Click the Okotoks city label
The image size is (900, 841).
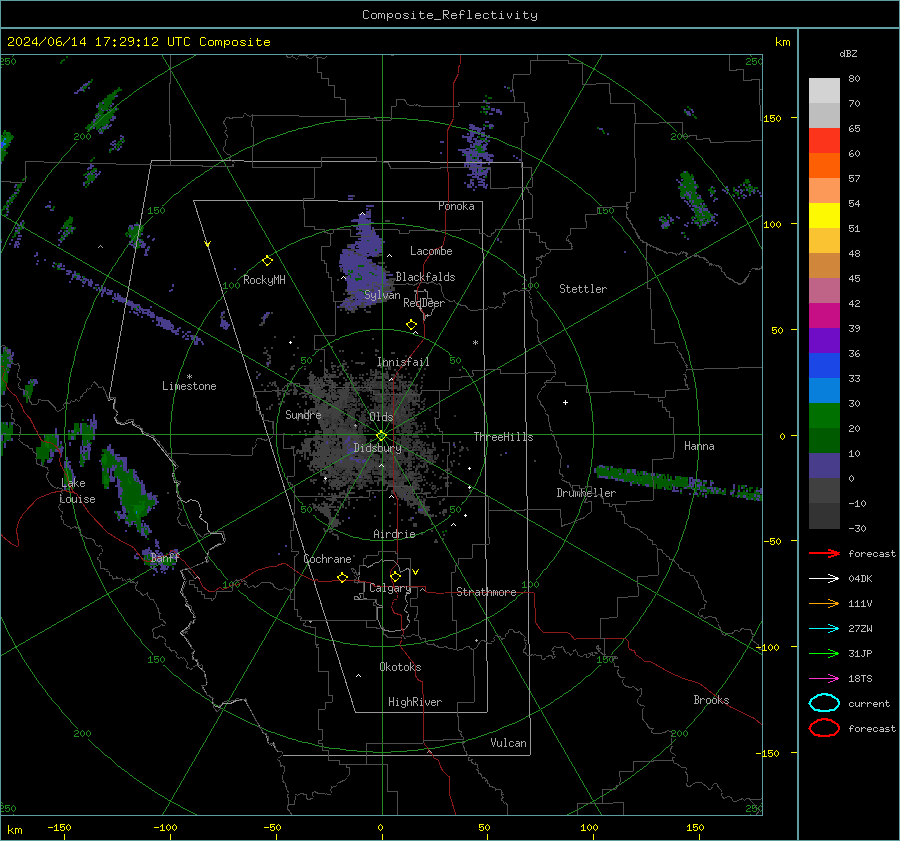pos(400,667)
